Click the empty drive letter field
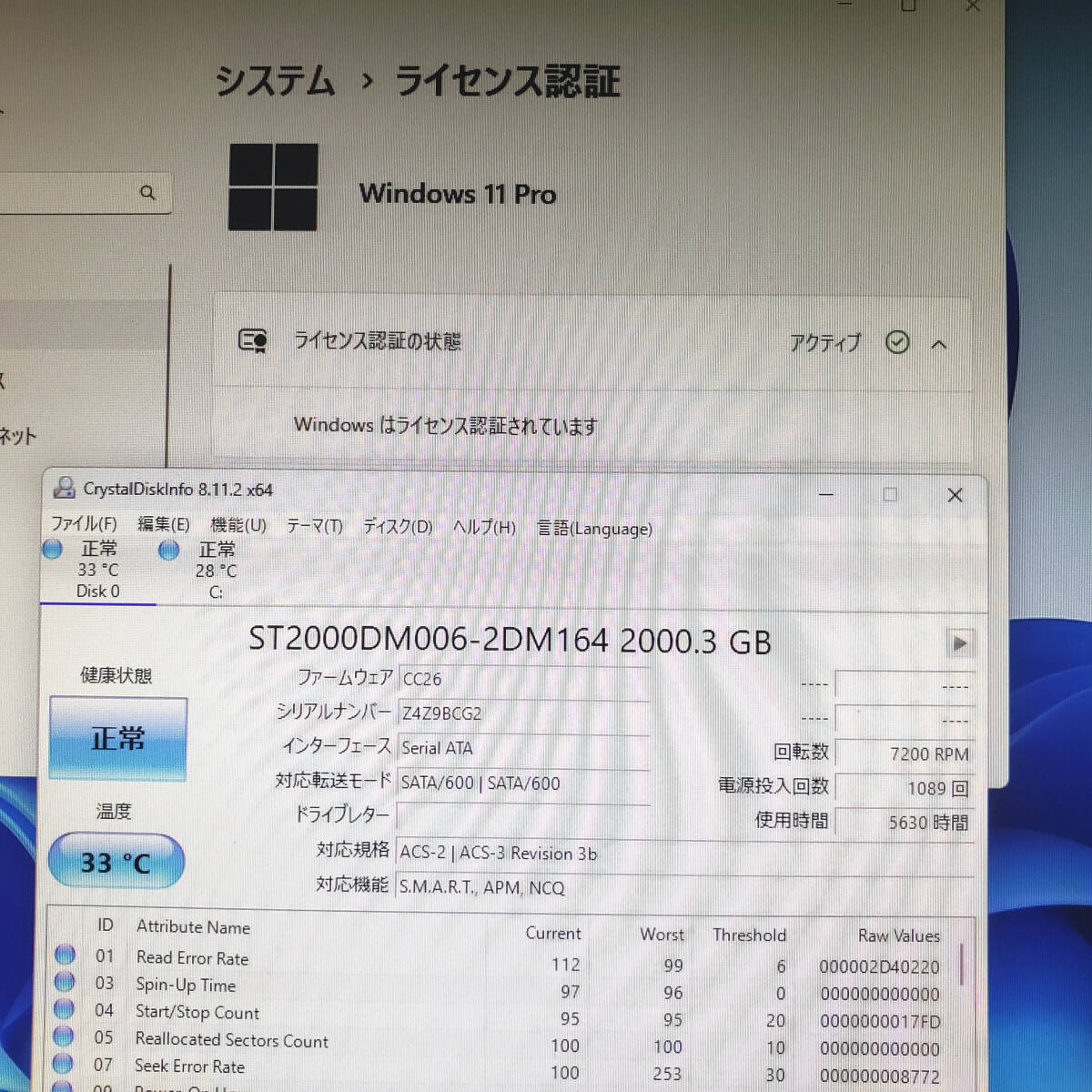The width and height of the screenshot is (1092, 1092). (523, 816)
